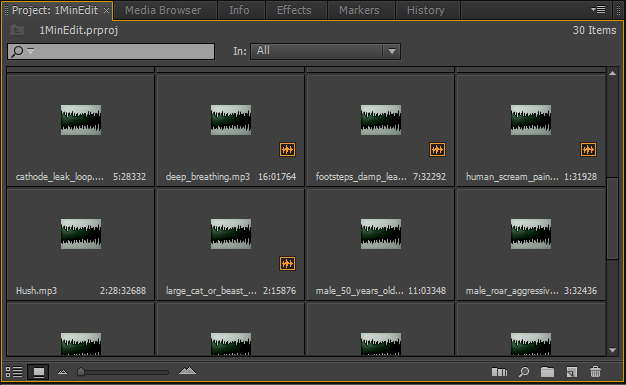Screen dimensions: 626x385
Task: Switch to the Media Browser tab
Action: point(163,10)
